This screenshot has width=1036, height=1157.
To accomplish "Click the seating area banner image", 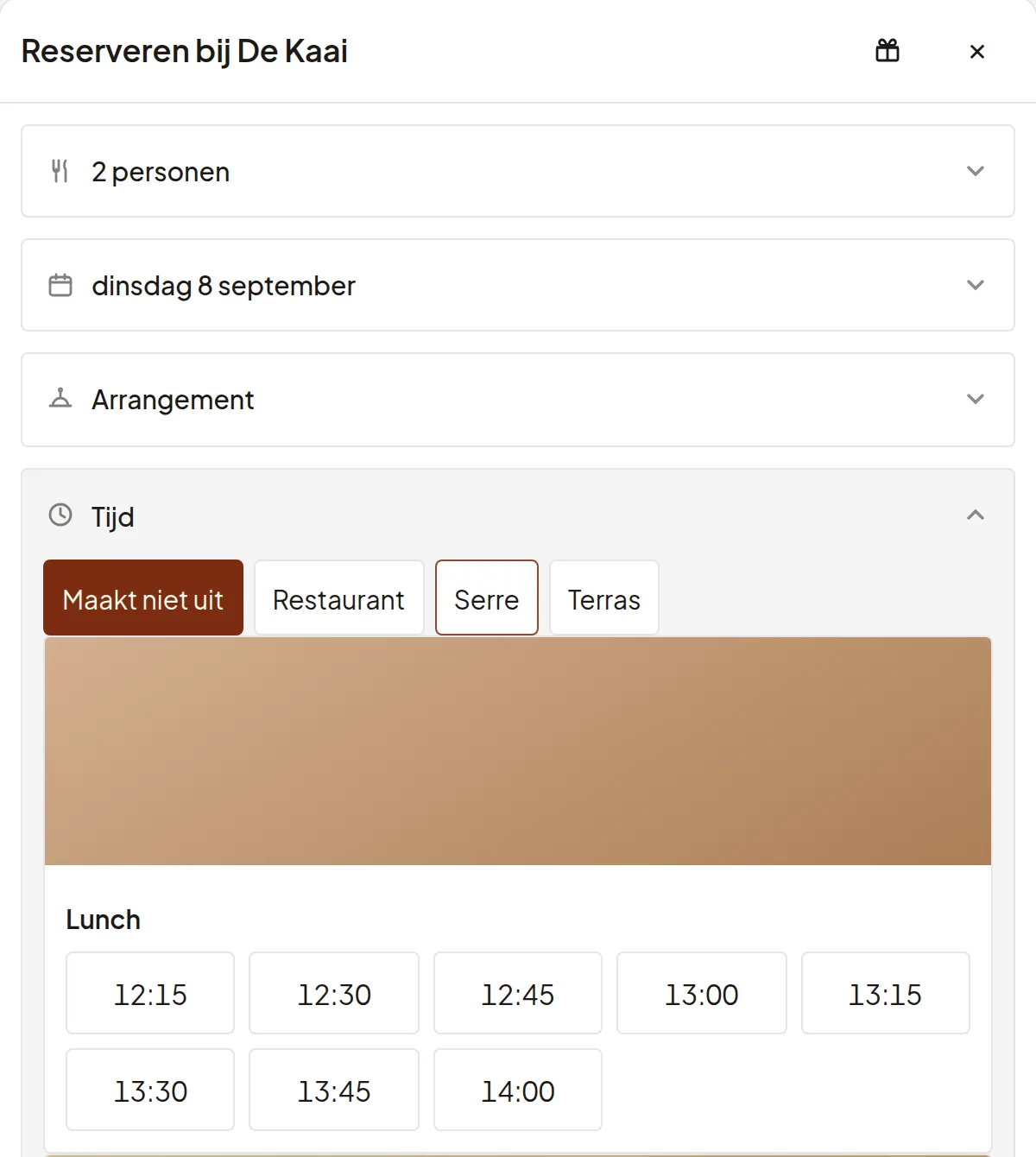I will 518,751.
